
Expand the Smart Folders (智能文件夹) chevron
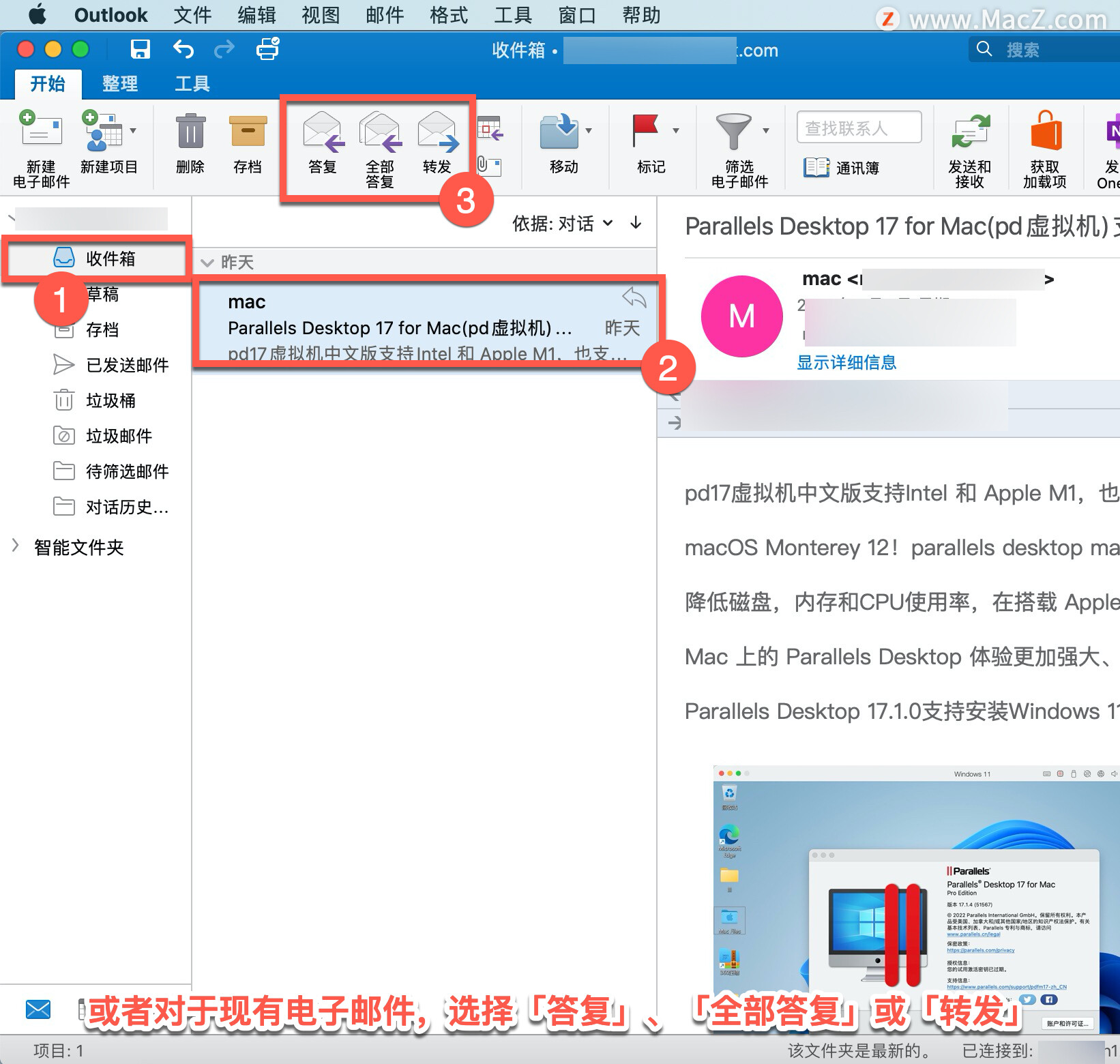[15, 546]
